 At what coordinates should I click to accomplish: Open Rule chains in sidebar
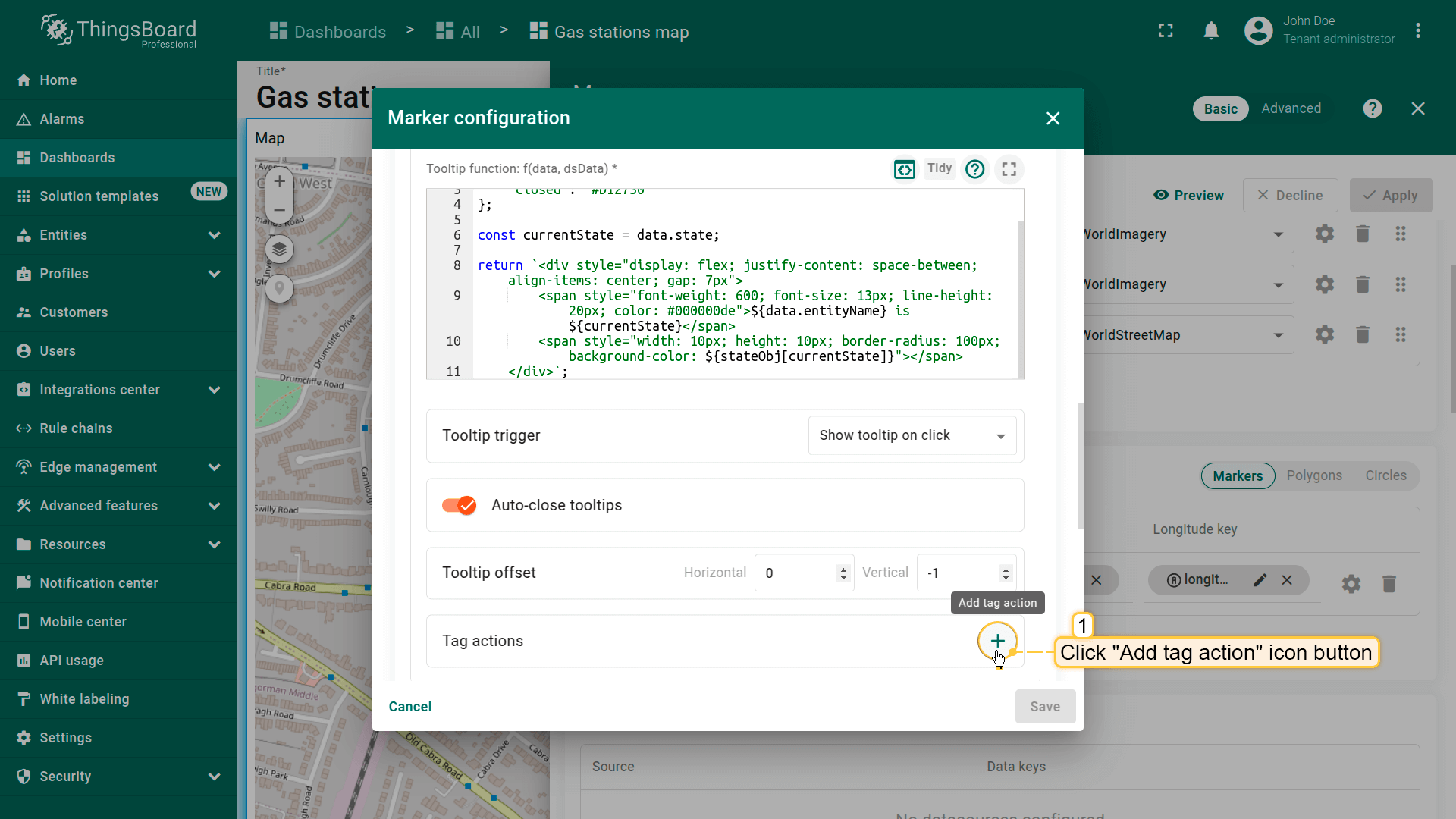[x=76, y=428]
